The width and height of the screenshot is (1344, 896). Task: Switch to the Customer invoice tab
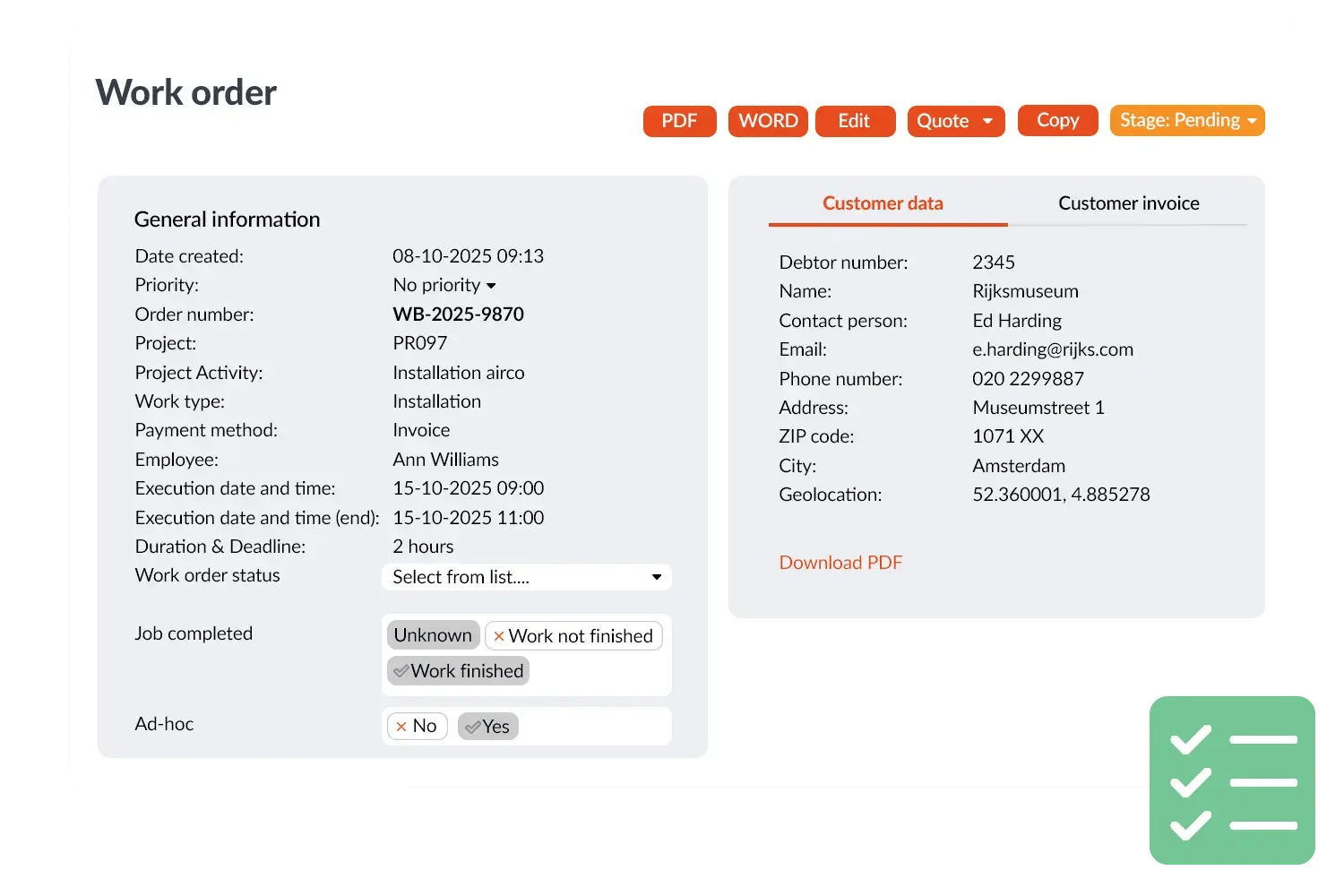tap(1128, 203)
